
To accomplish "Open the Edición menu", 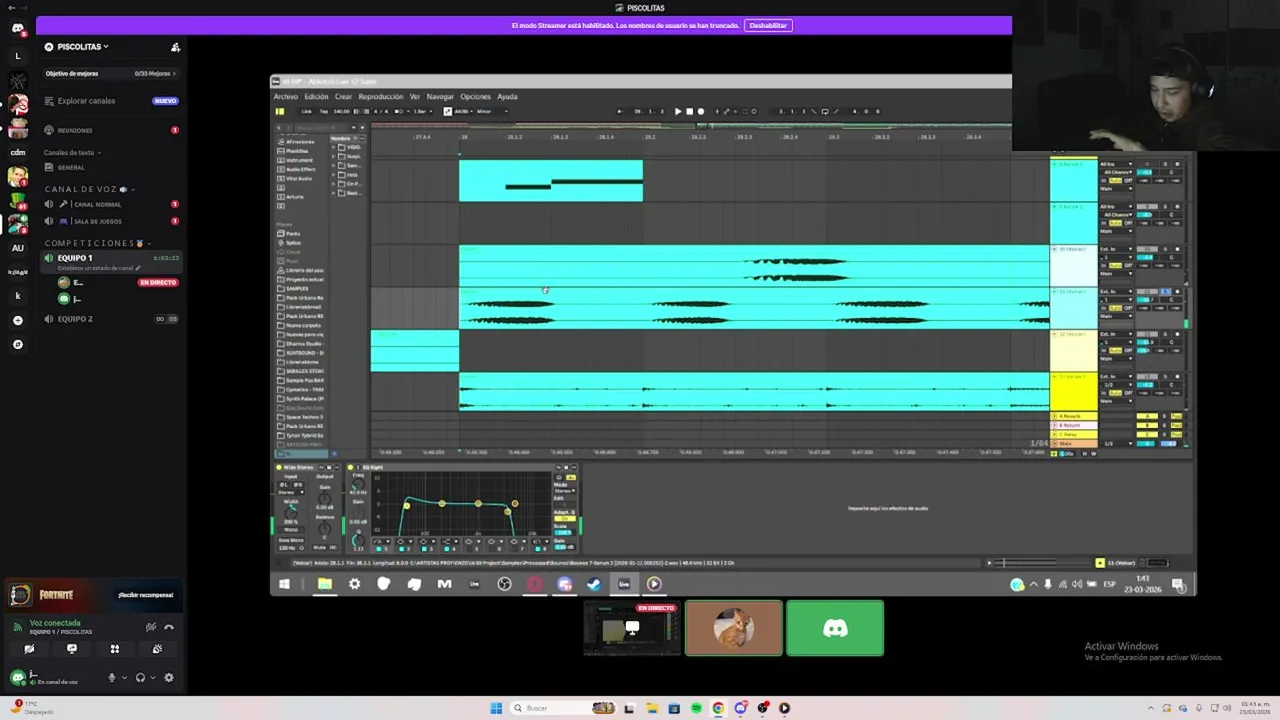I will click(x=316, y=97).
